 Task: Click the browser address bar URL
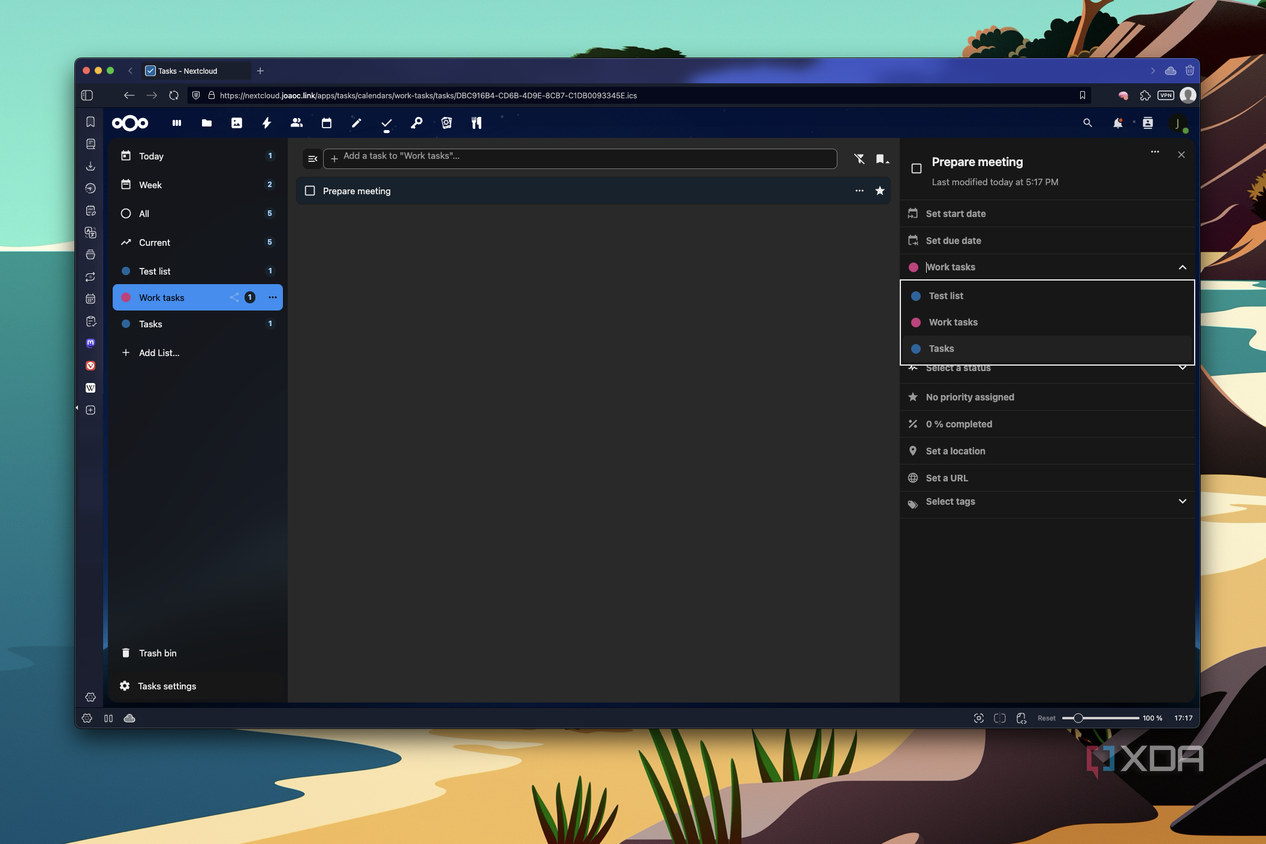pyautogui.click(x=428, y=95)
